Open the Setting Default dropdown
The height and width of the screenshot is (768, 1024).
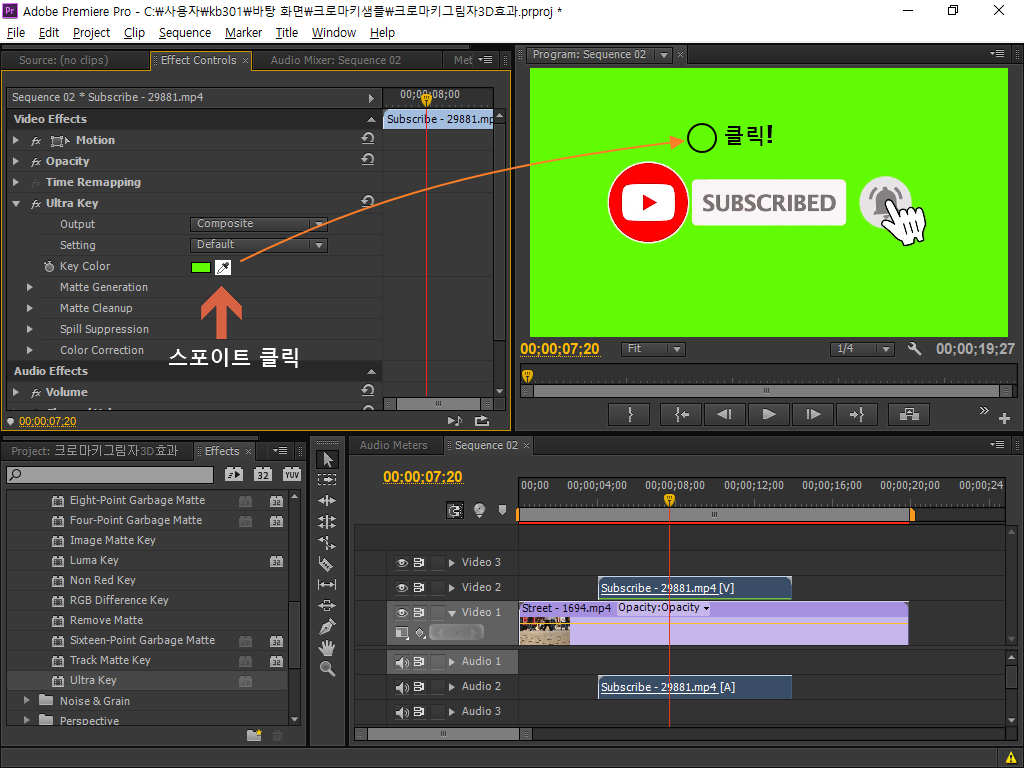coord(259,245)
